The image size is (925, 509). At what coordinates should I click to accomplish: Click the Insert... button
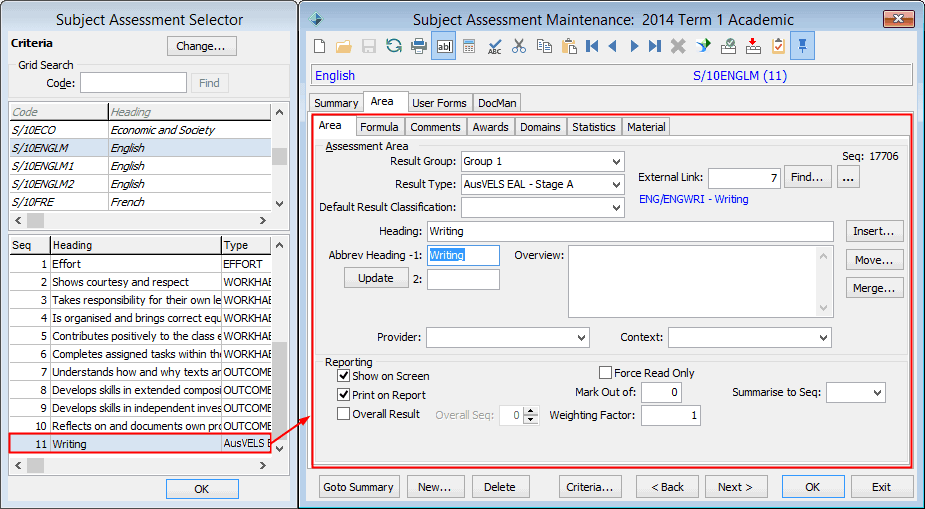874,231
